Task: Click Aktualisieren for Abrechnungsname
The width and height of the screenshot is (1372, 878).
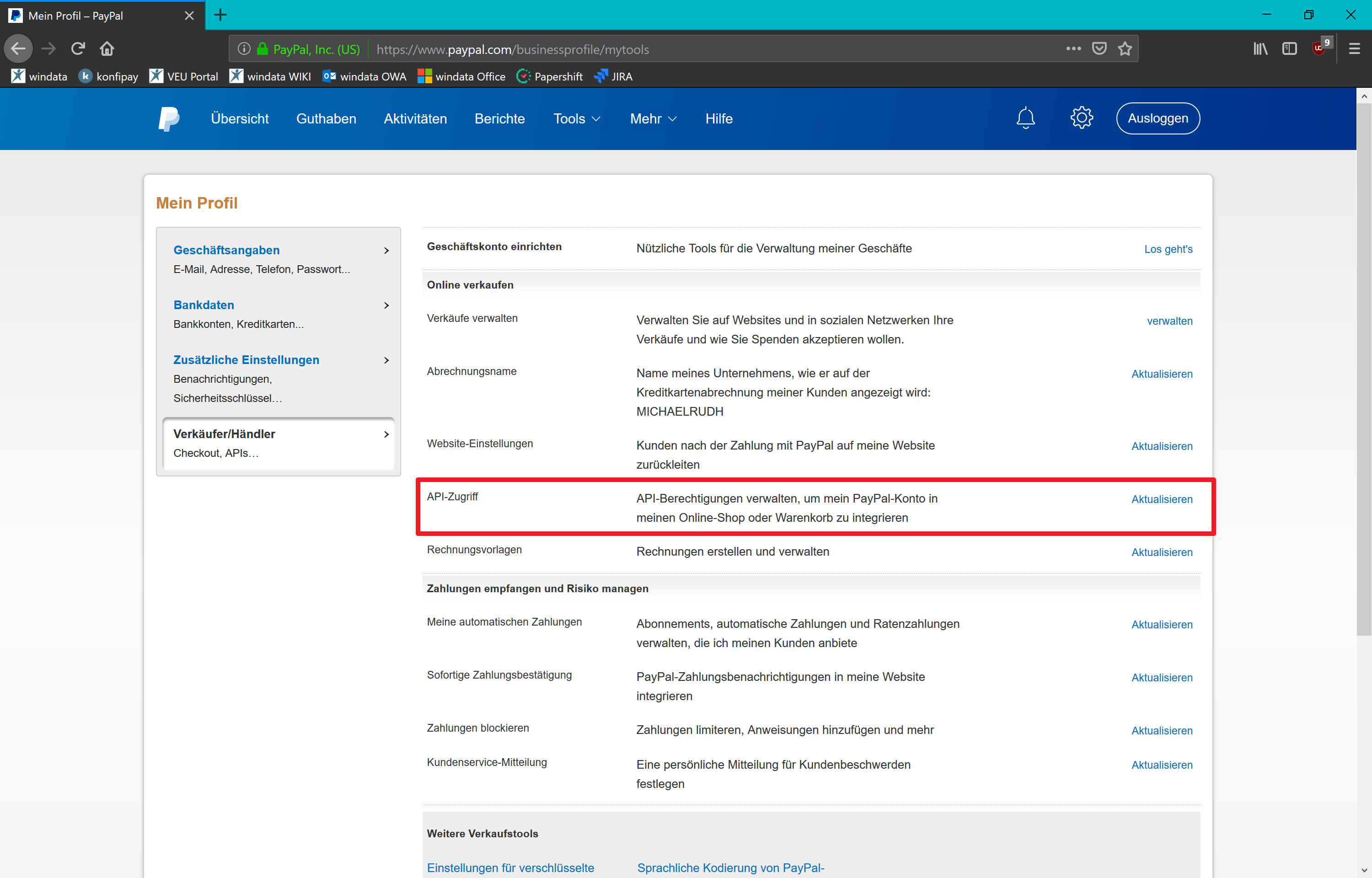Action: click(1162, 374)
